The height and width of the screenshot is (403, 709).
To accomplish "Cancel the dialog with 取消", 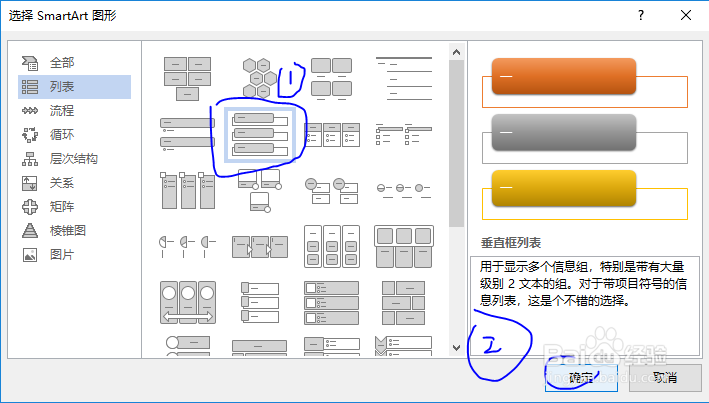I will [x=665, y=377].
